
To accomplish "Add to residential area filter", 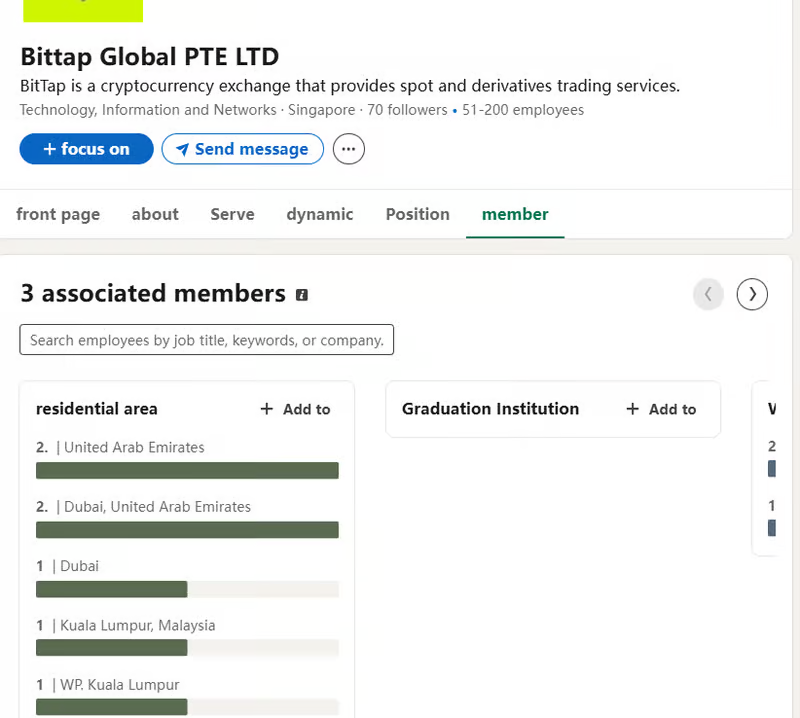I will (295, 409).
